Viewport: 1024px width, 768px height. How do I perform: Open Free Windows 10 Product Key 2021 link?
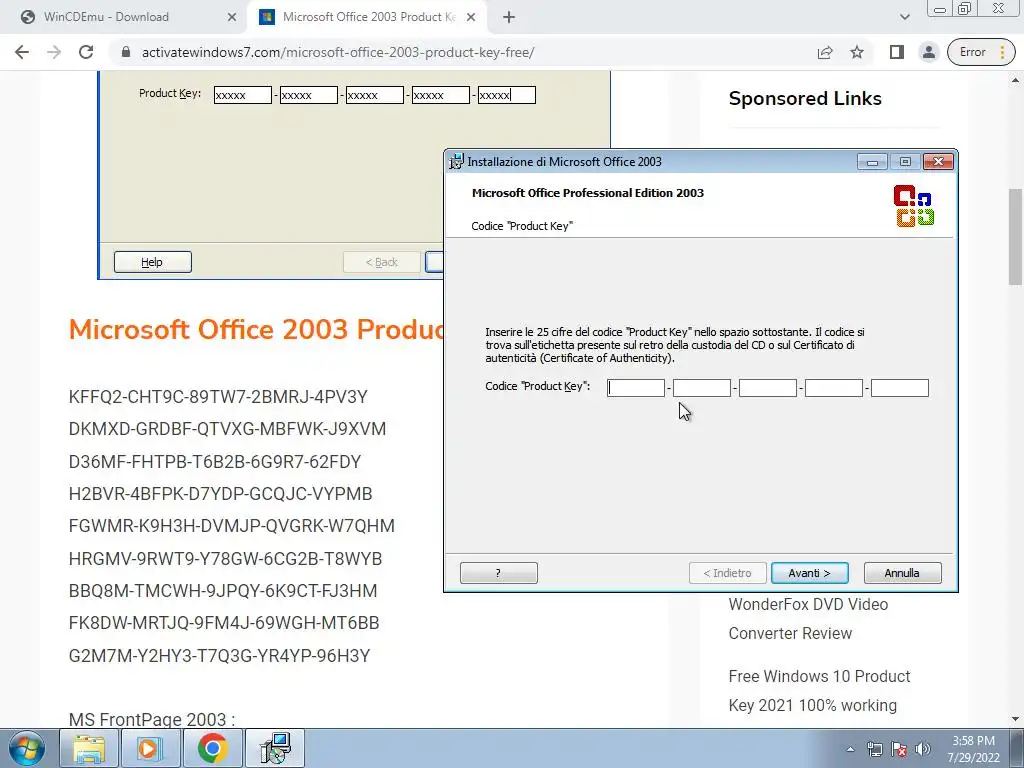[x=819, y=690]
